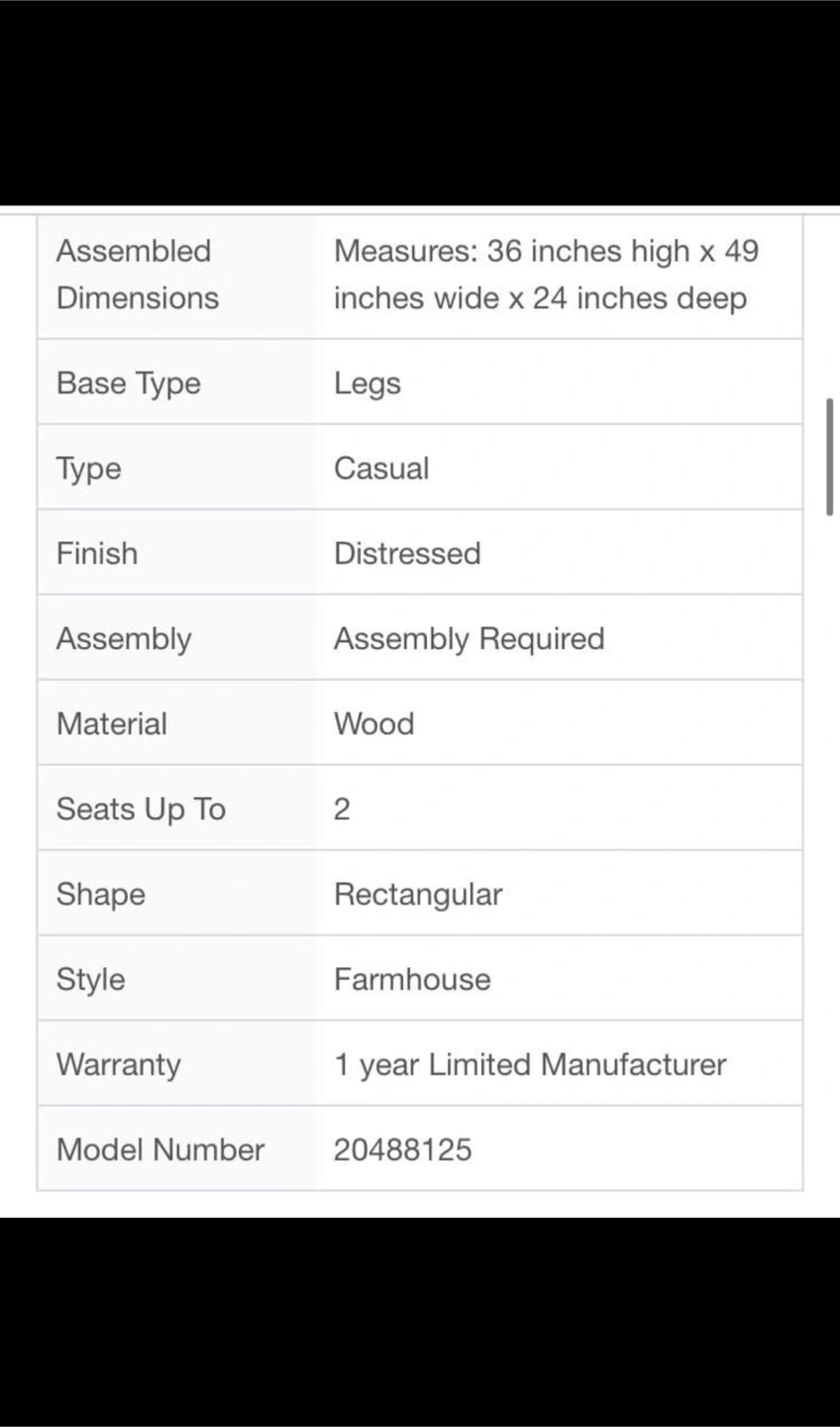Select the Finish row label

[97, 553]
